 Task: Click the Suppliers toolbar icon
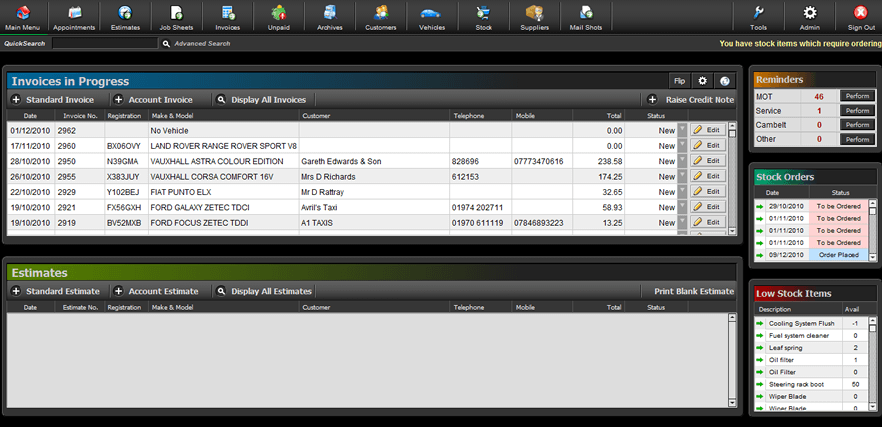(x=534, y=17)
